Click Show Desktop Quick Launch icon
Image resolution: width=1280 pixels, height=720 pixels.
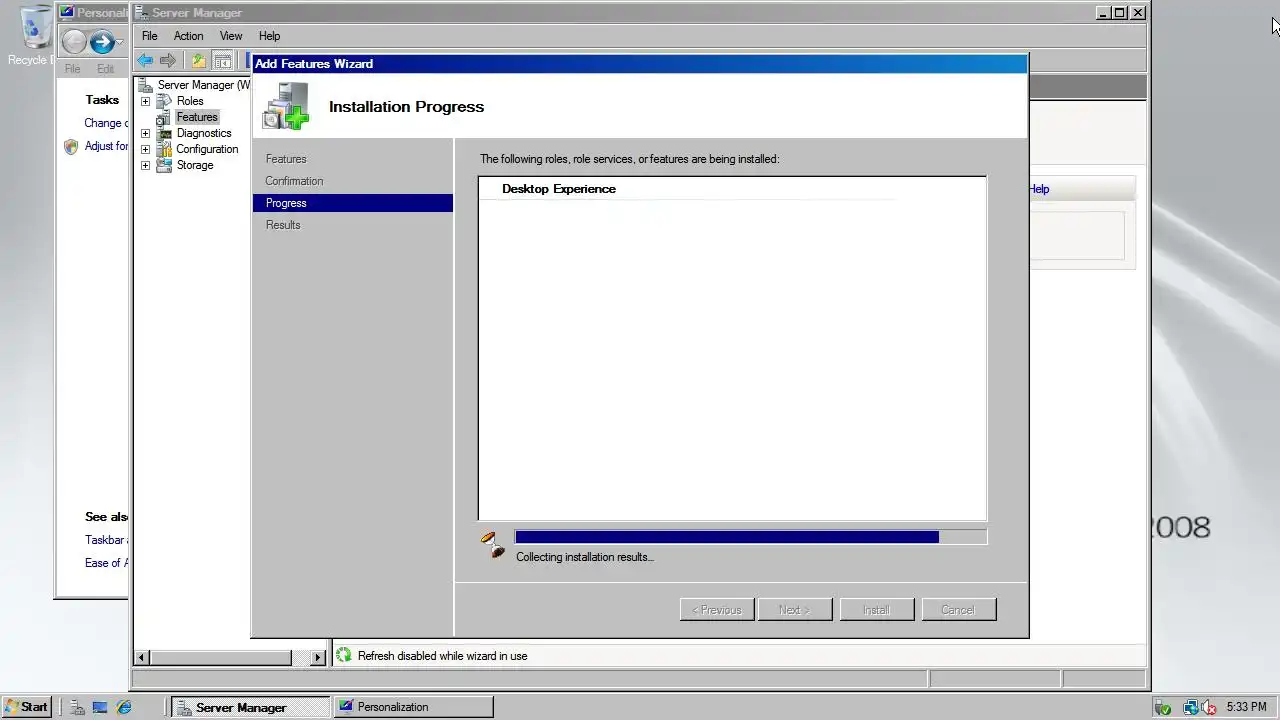[100, 707]
